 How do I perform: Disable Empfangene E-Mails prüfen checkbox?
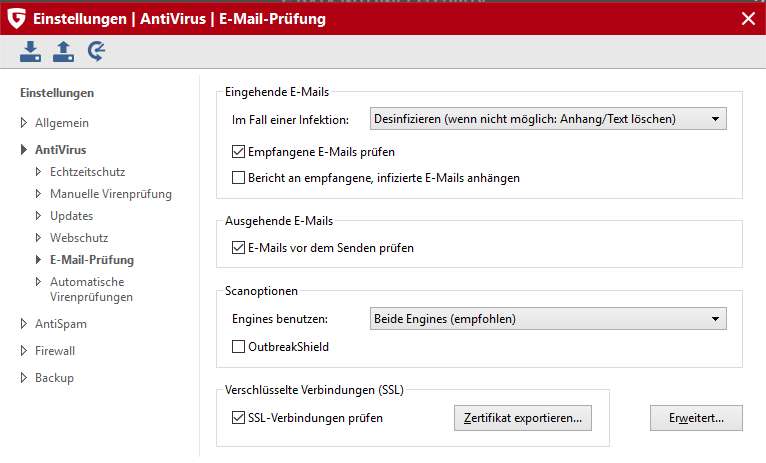click(x=238, y=152)
